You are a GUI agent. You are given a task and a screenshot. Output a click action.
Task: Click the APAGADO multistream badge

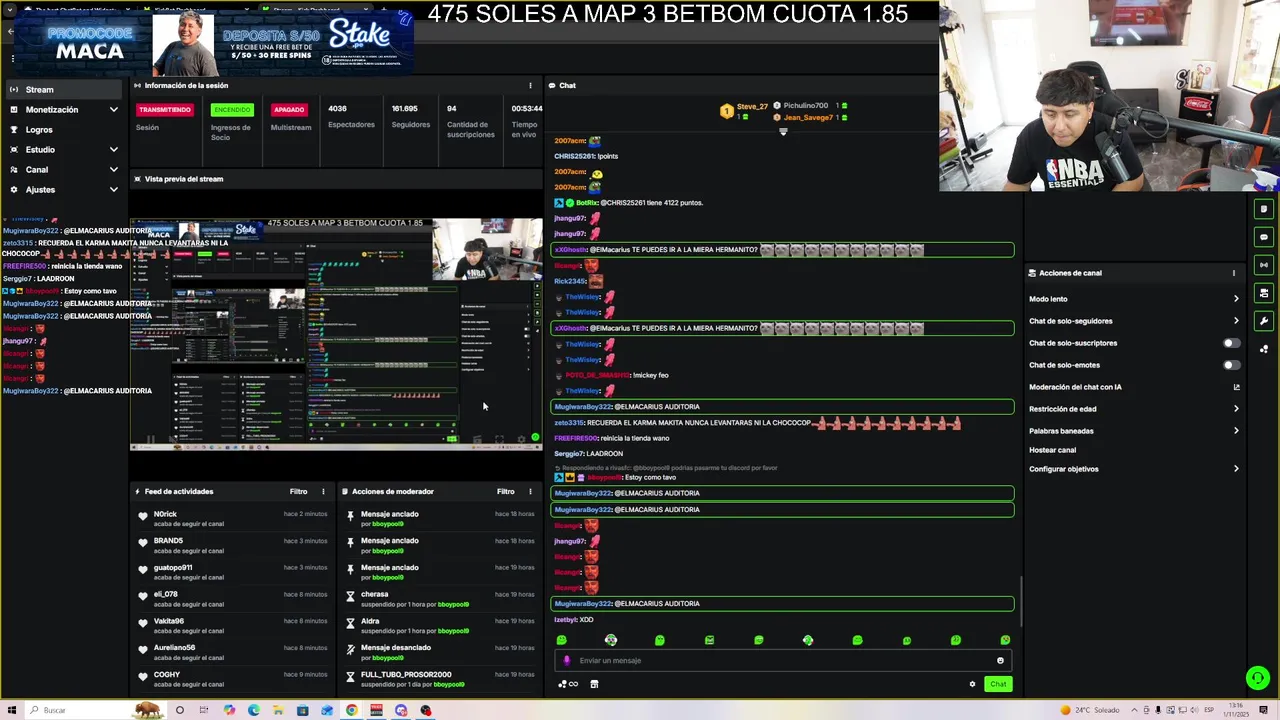click(289, 109)
